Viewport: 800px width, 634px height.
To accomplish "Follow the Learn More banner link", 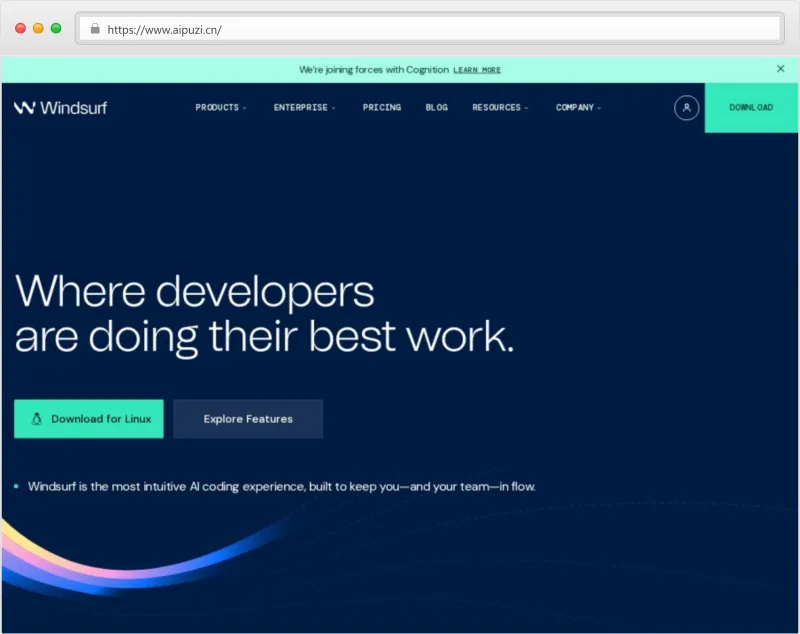I will (x=477, y=70).
